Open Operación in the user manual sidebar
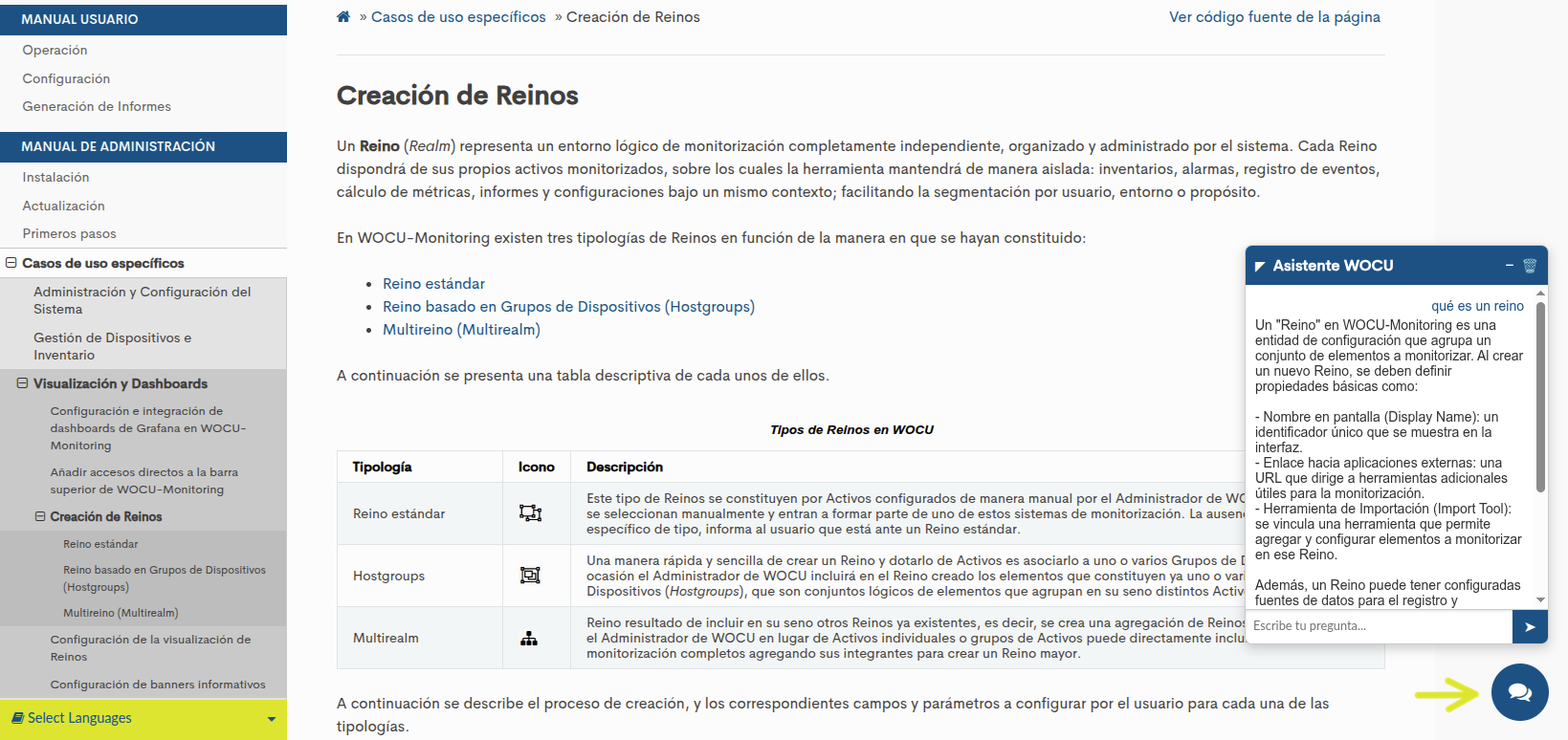The width and height of the screenshot is (1568, 740). point(55,50)
